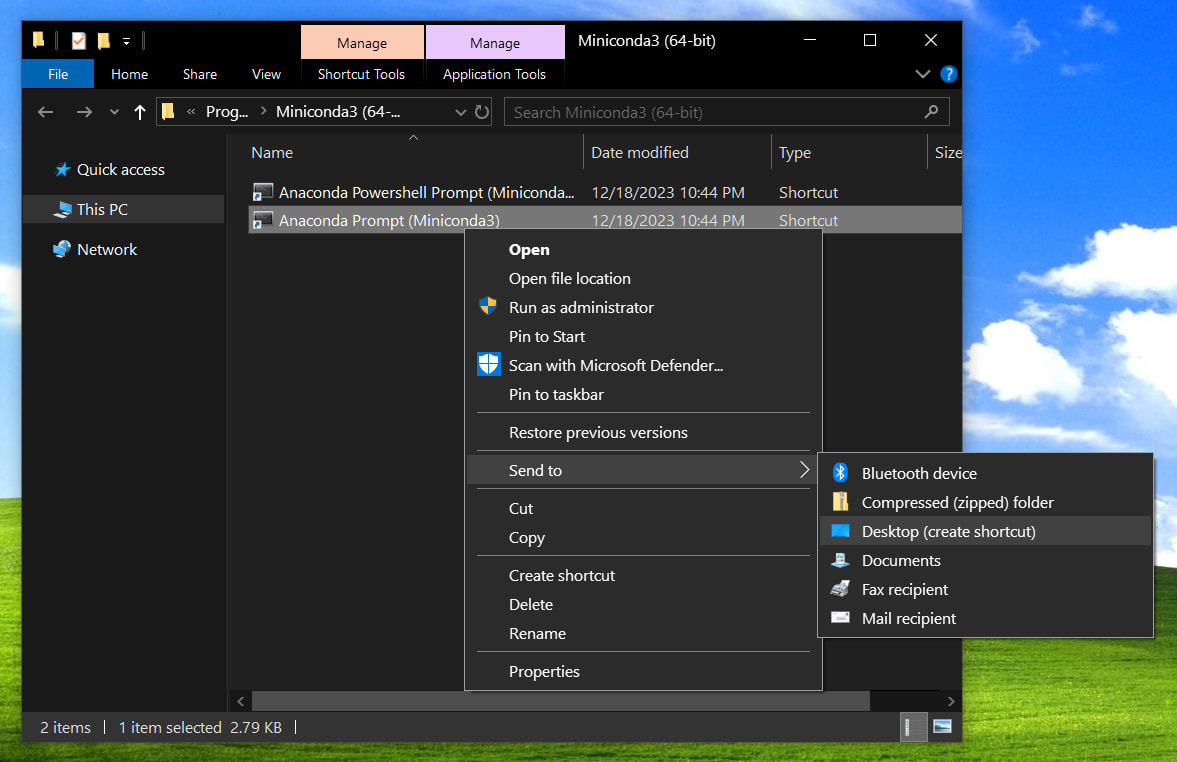Select Quick access in navigation pane
Screen dimensions: 1177x762
click(121, 170)
